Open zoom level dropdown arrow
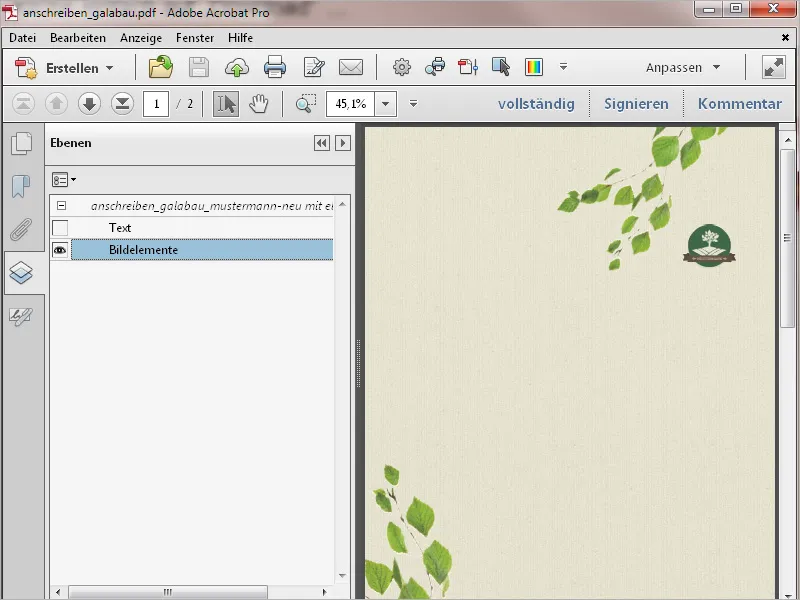Screen dimensions: 800x600 click(386, 104)
